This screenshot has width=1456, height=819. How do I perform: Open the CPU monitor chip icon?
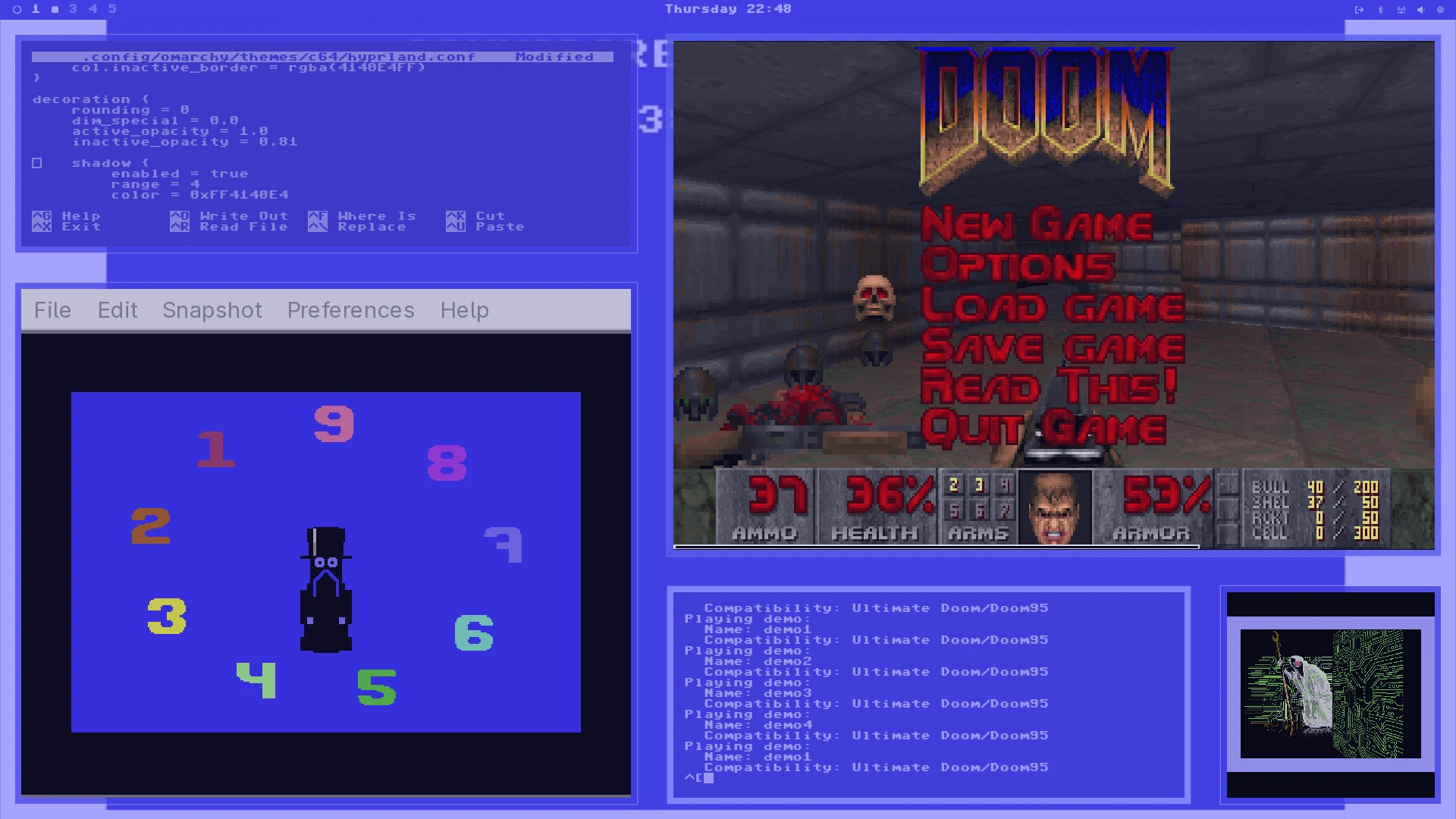(x=1440, y=9)
